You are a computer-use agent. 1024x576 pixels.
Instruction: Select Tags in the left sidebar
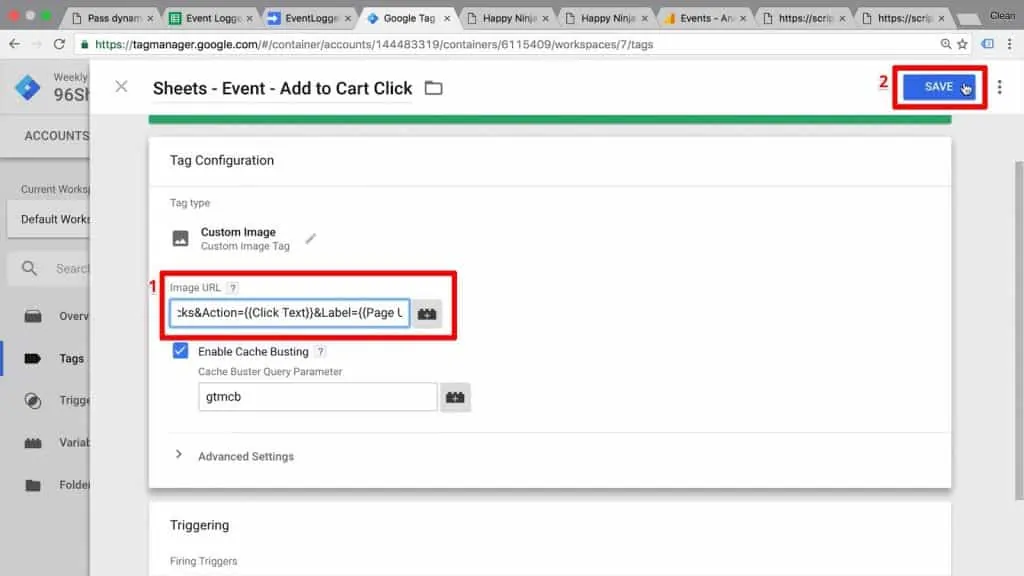pos(57,358)
